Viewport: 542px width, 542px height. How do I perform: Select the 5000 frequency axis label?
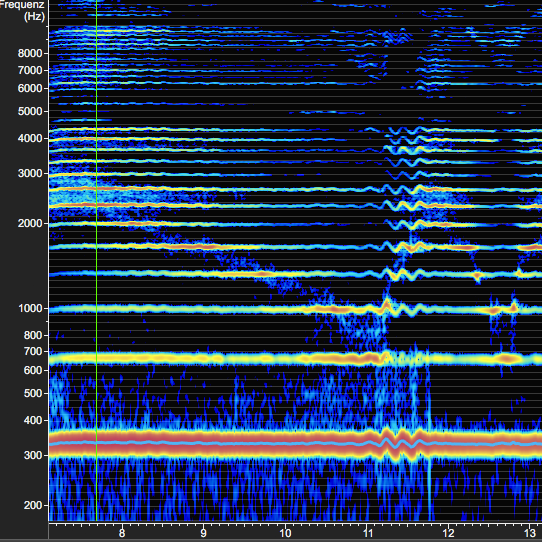click(30, 112)
